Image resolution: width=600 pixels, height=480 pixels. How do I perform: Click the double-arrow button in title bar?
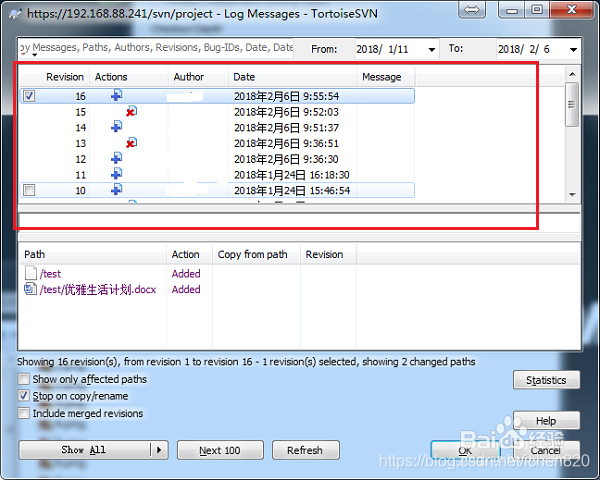472,10
